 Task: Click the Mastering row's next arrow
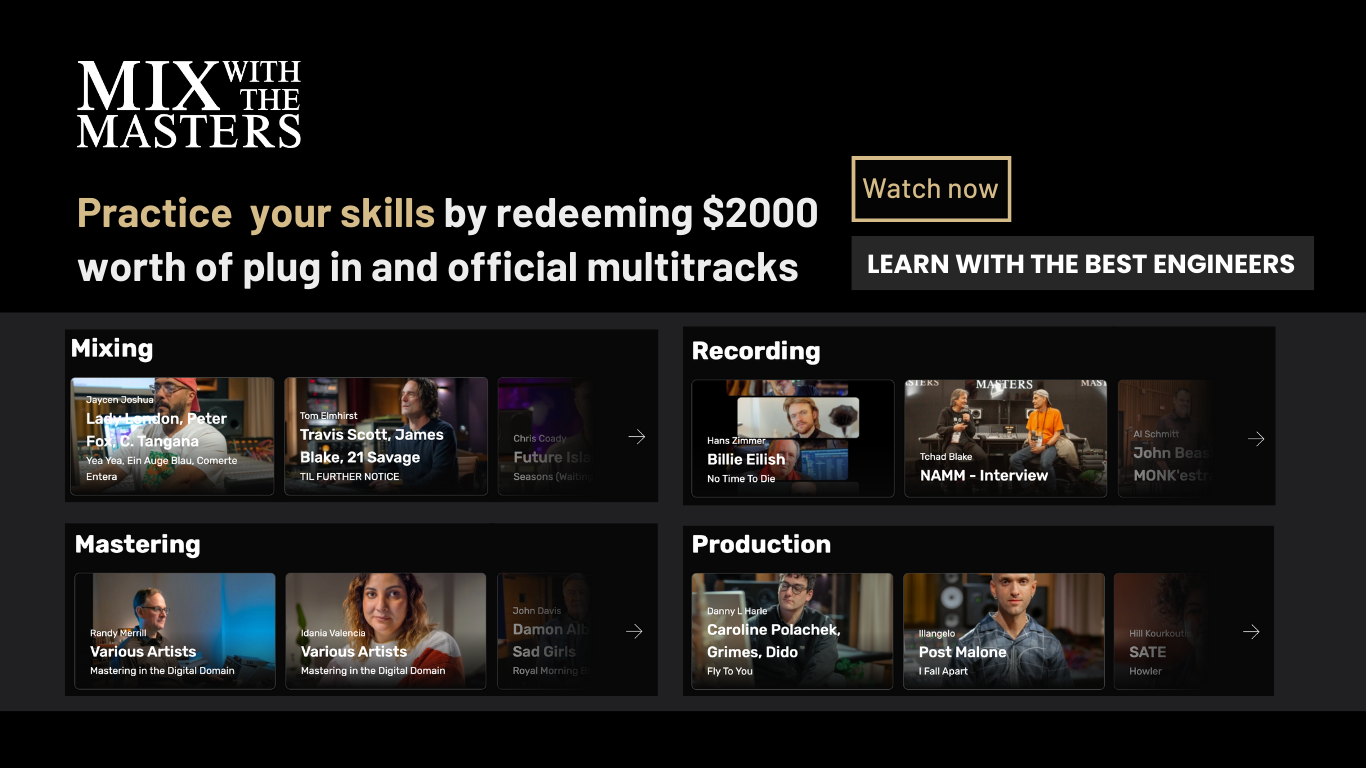(634, 631)
